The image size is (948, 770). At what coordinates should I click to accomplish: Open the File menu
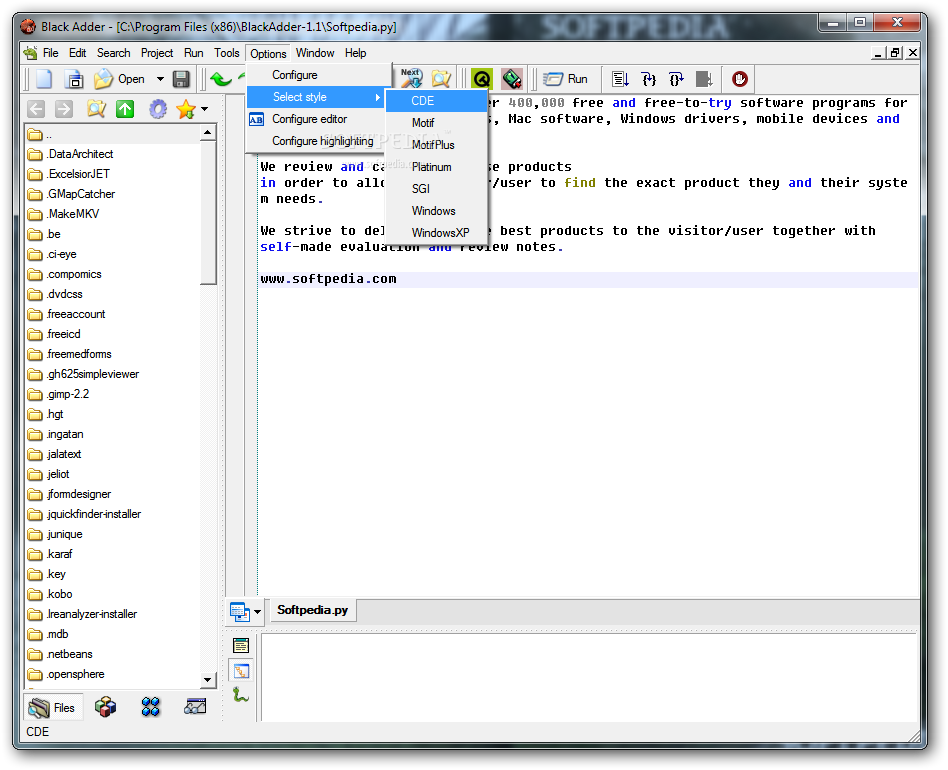click(51, 53)
